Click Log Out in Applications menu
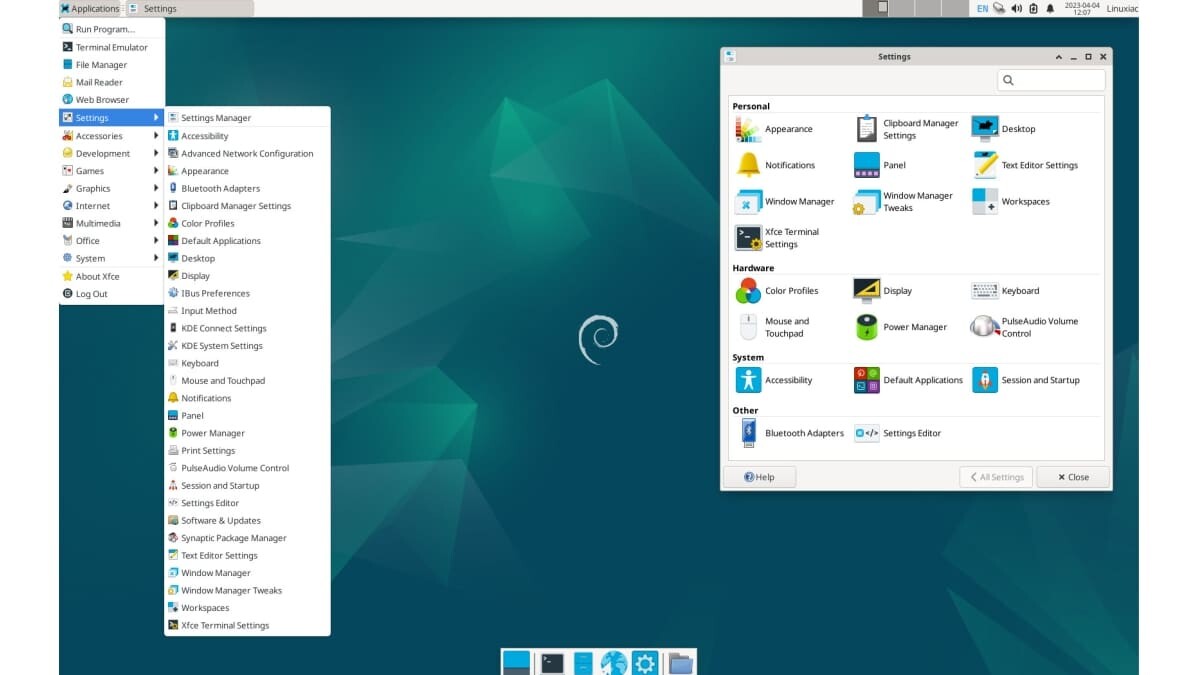Image resolution: width=1200 pixels, height=675 pixels. tap(91, 294)
